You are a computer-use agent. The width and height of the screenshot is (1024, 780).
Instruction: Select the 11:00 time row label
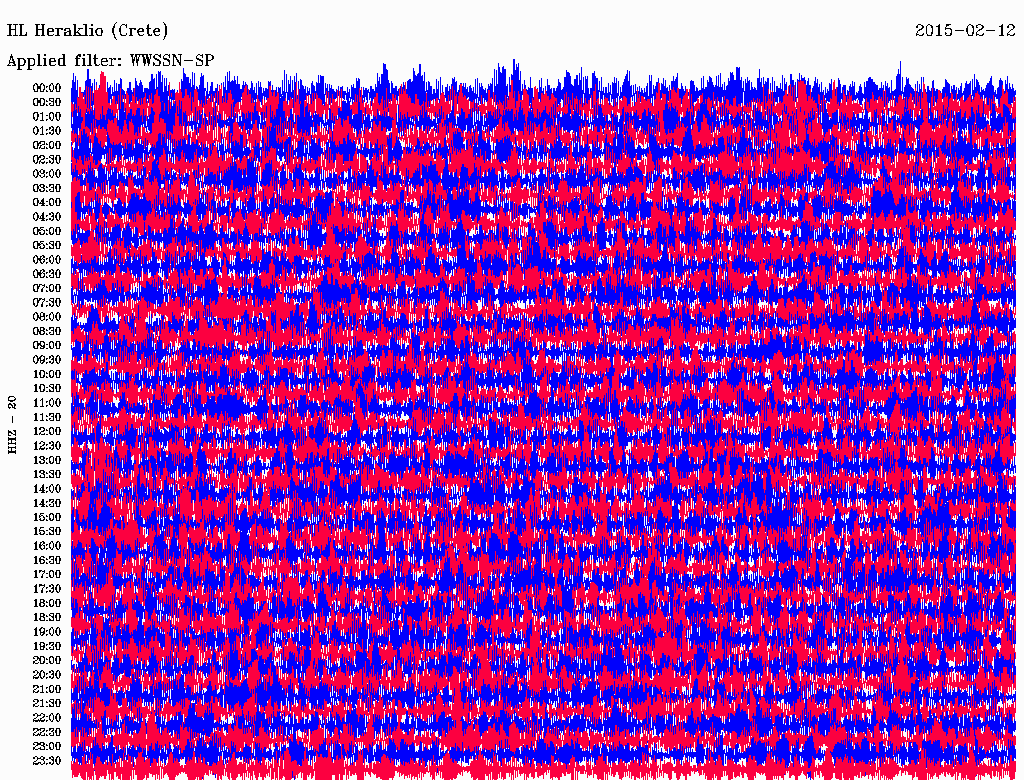[47, 403]
